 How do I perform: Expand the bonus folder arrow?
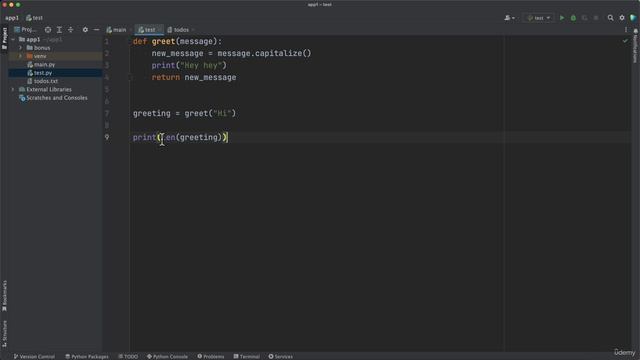click(20, 48)
